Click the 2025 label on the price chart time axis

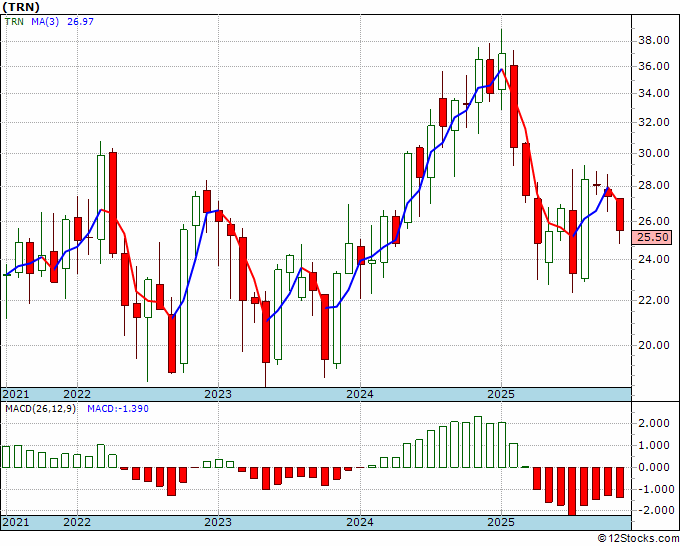click(x=501, y=395)
